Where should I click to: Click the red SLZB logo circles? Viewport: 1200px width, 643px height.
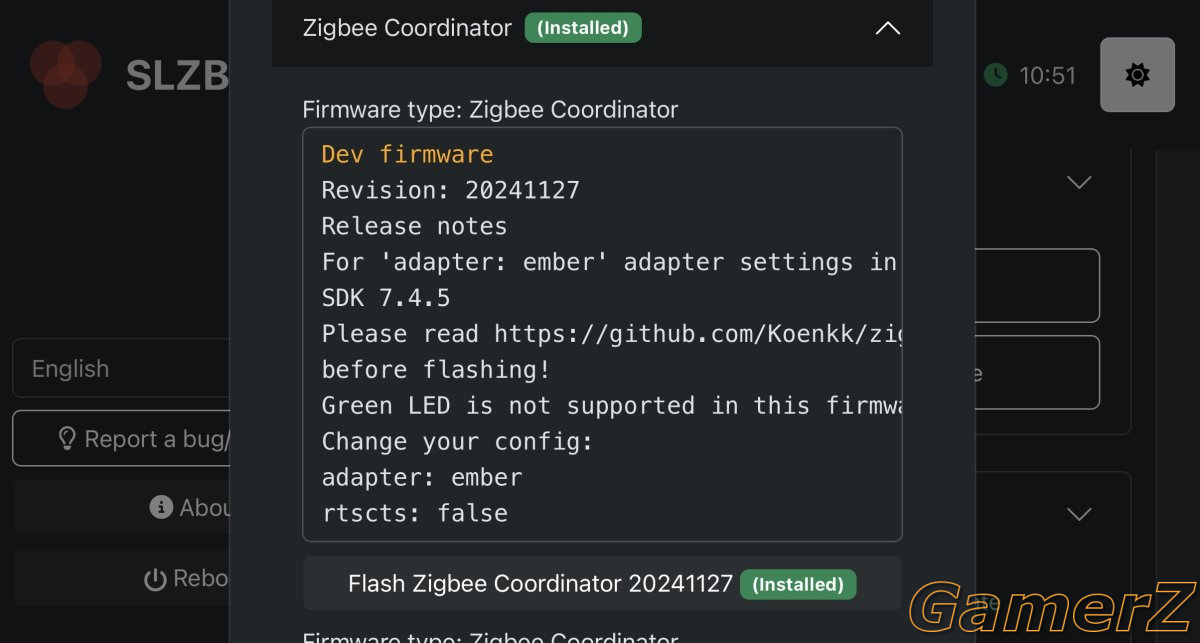coord(65,73)
